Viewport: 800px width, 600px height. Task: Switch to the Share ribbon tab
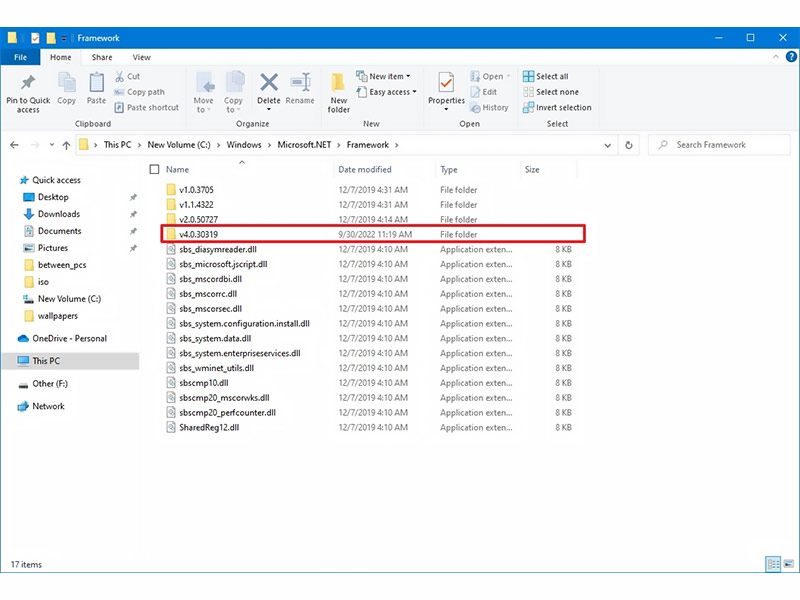(102, 57)
